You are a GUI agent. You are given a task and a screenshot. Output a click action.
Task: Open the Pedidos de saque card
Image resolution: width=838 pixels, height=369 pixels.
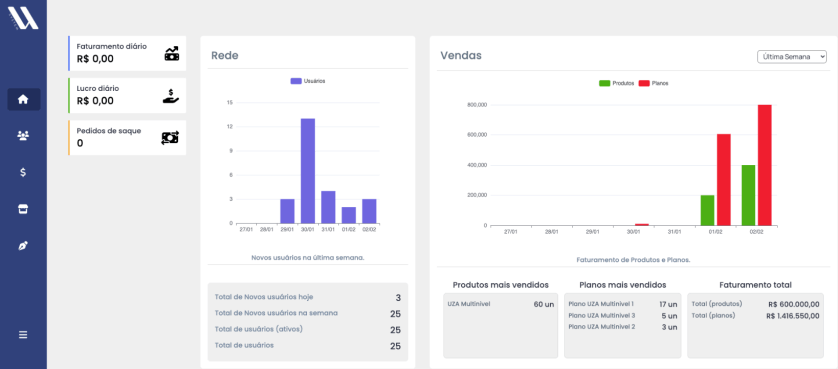[x=127, y=137]
